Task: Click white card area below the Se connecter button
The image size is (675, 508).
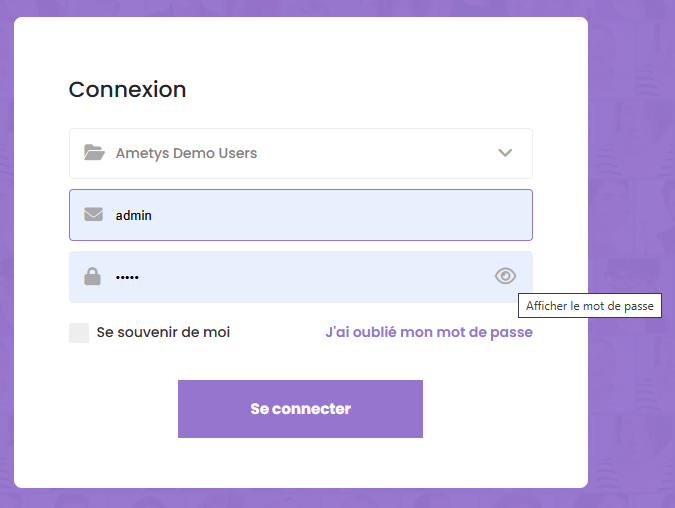Action: click(300, 463)
